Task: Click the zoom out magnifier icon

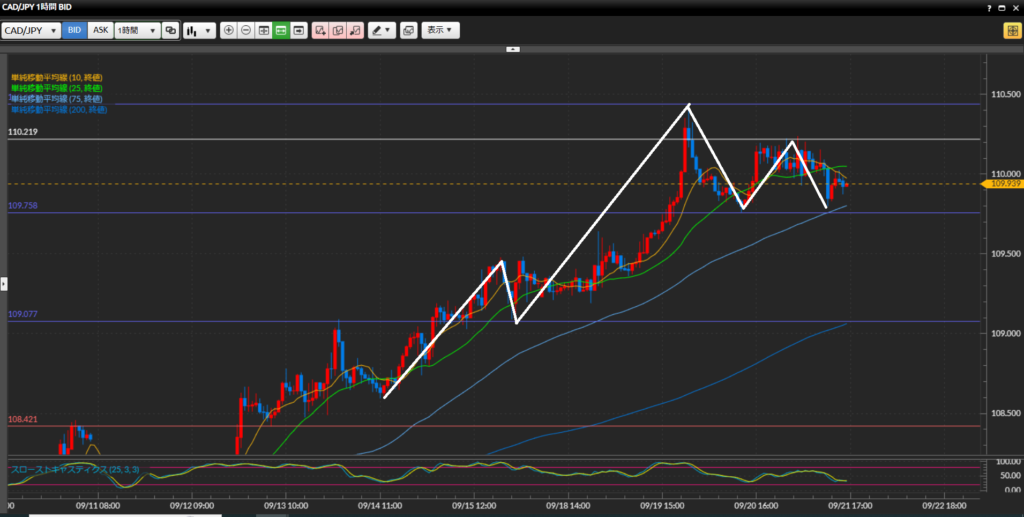Action: [x=246, y=30]
